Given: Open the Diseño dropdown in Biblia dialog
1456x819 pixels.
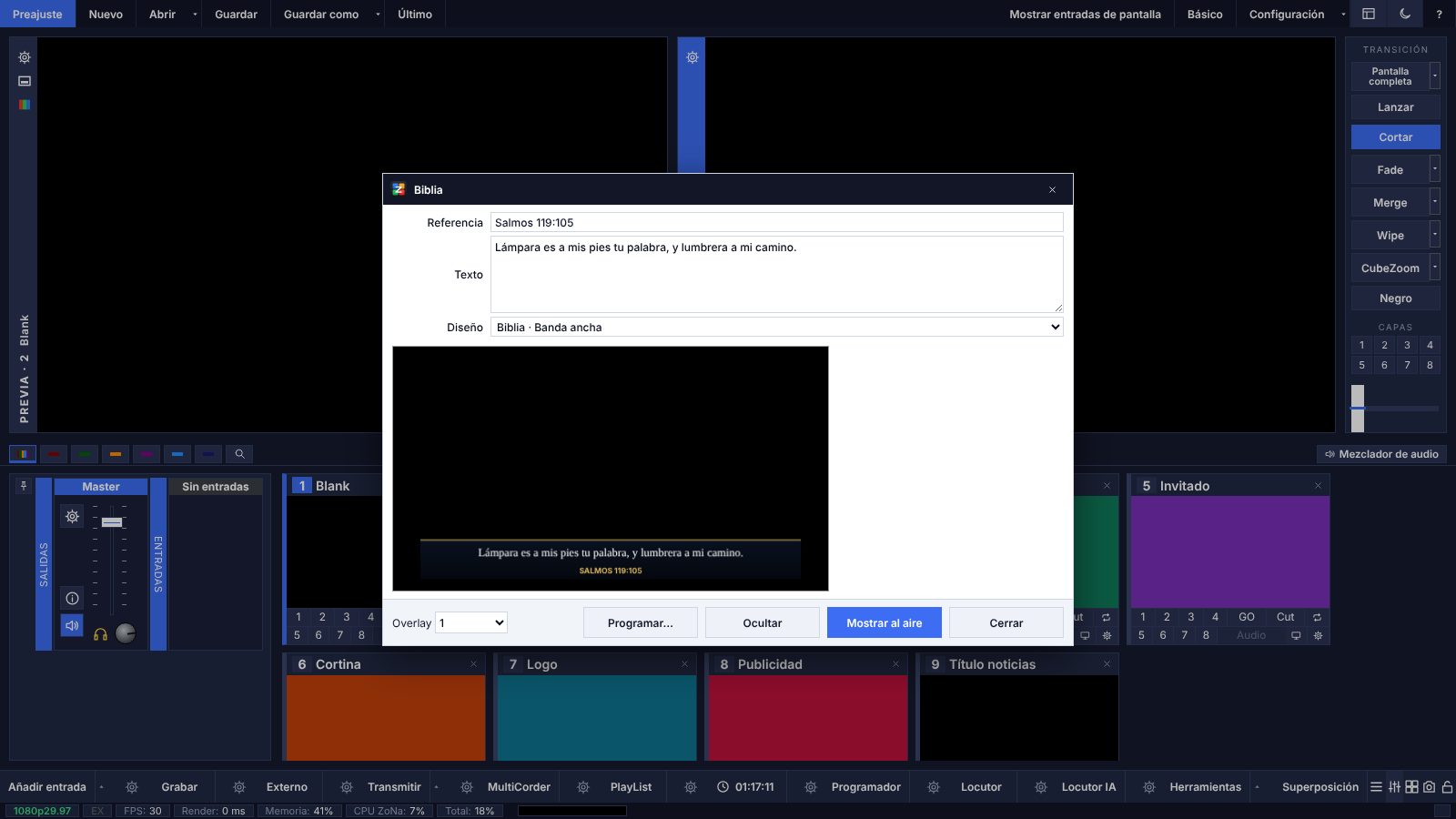Looking at the screenshot, I should [777, 328].
